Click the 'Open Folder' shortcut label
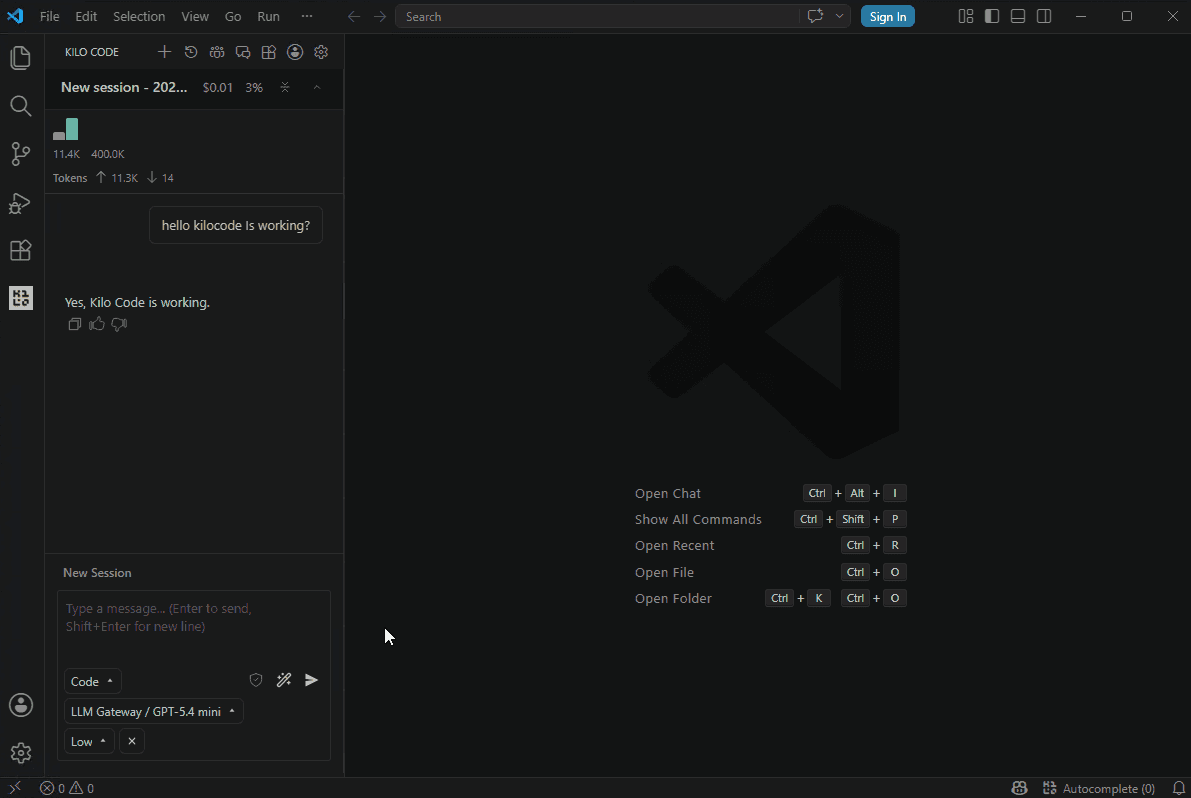Viewport: 1191px width, 798px height. [673, 598]
